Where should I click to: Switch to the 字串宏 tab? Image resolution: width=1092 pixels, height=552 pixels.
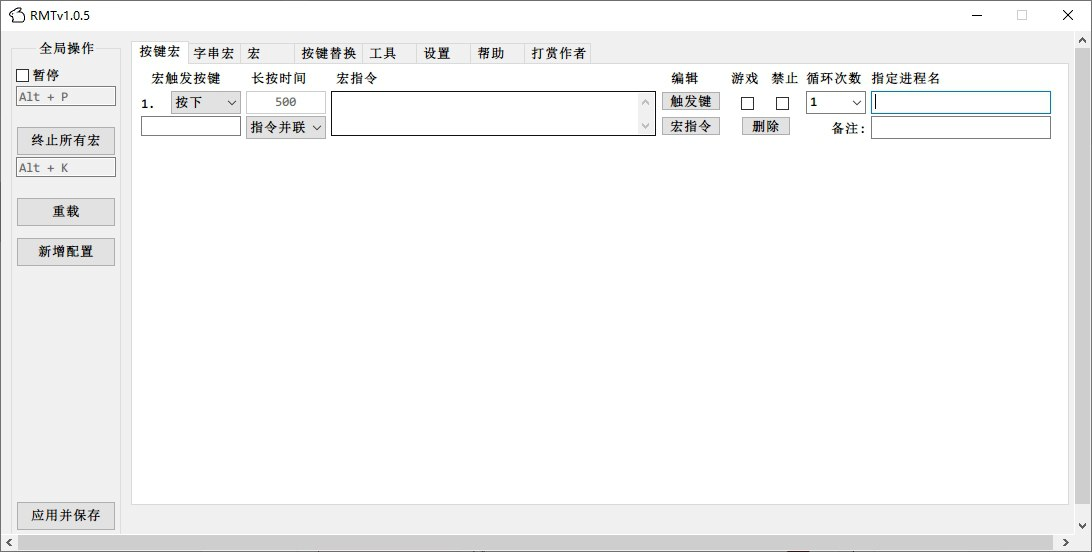click(214, 54)
